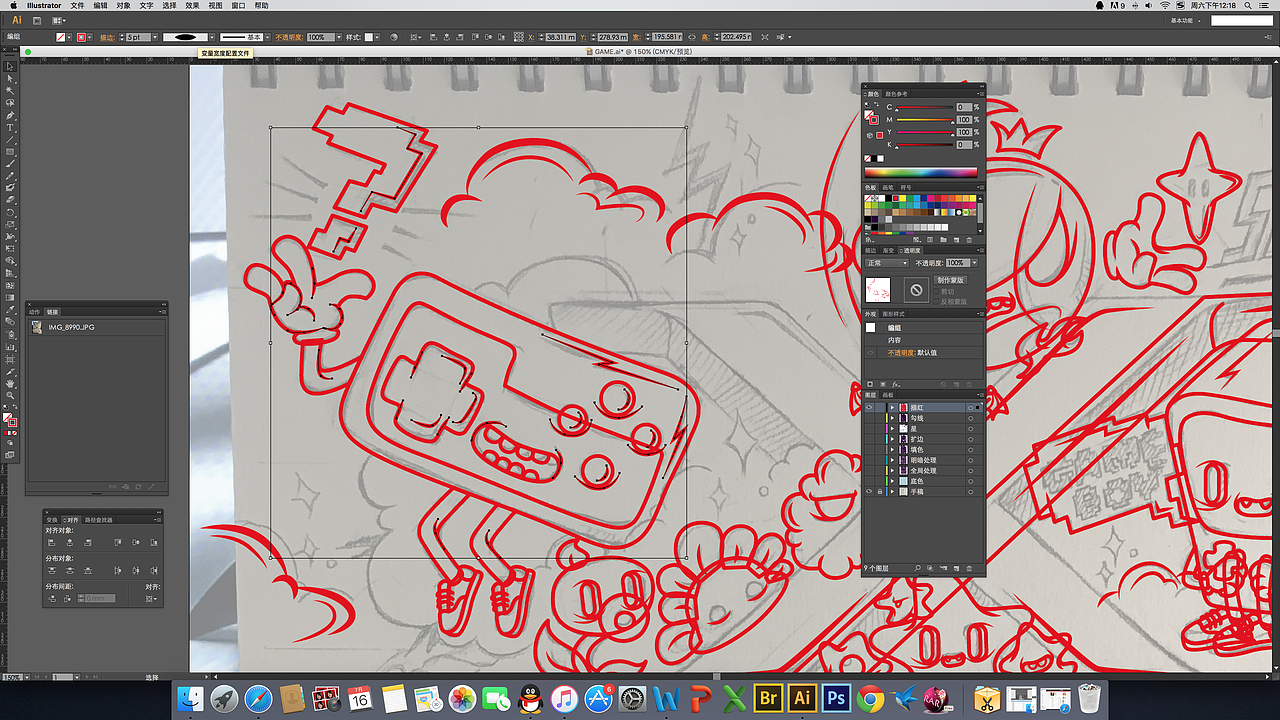This screenshot has height=720, width=1280.
Task: Toggle the lock on the 手稿 layer
Action: [880, 492]
